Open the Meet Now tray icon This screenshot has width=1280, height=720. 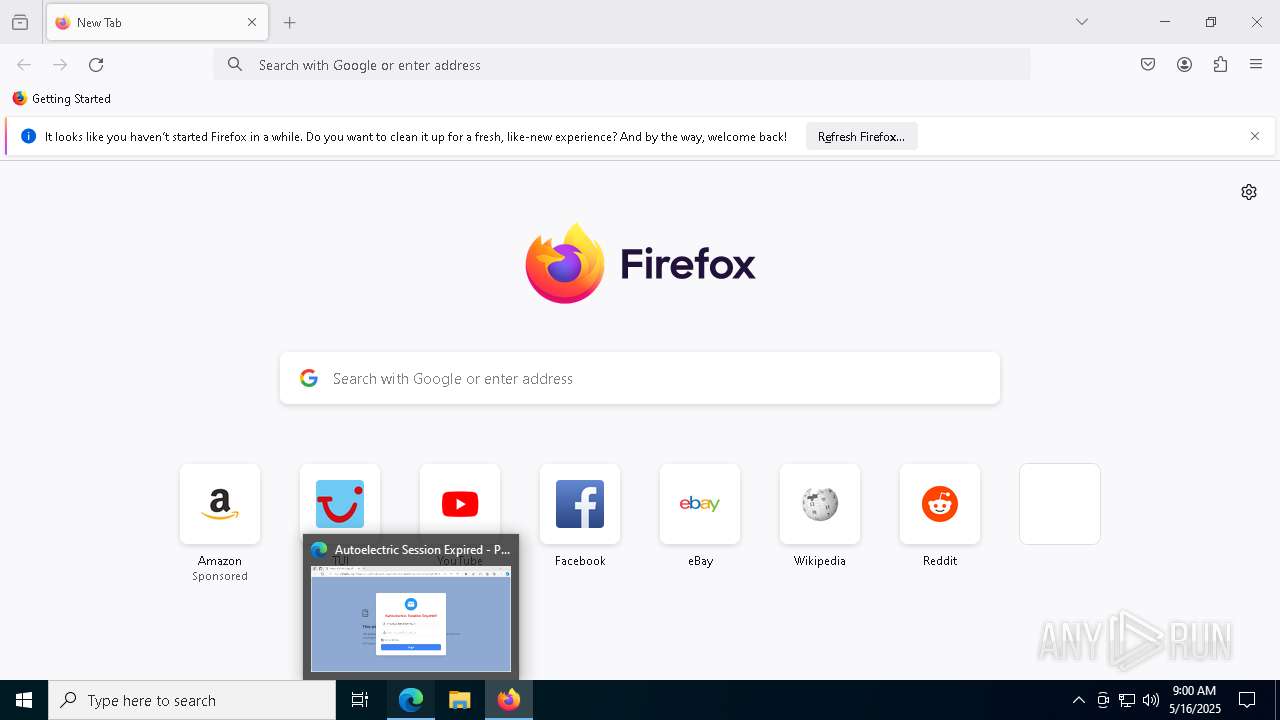coord(1103,700)
